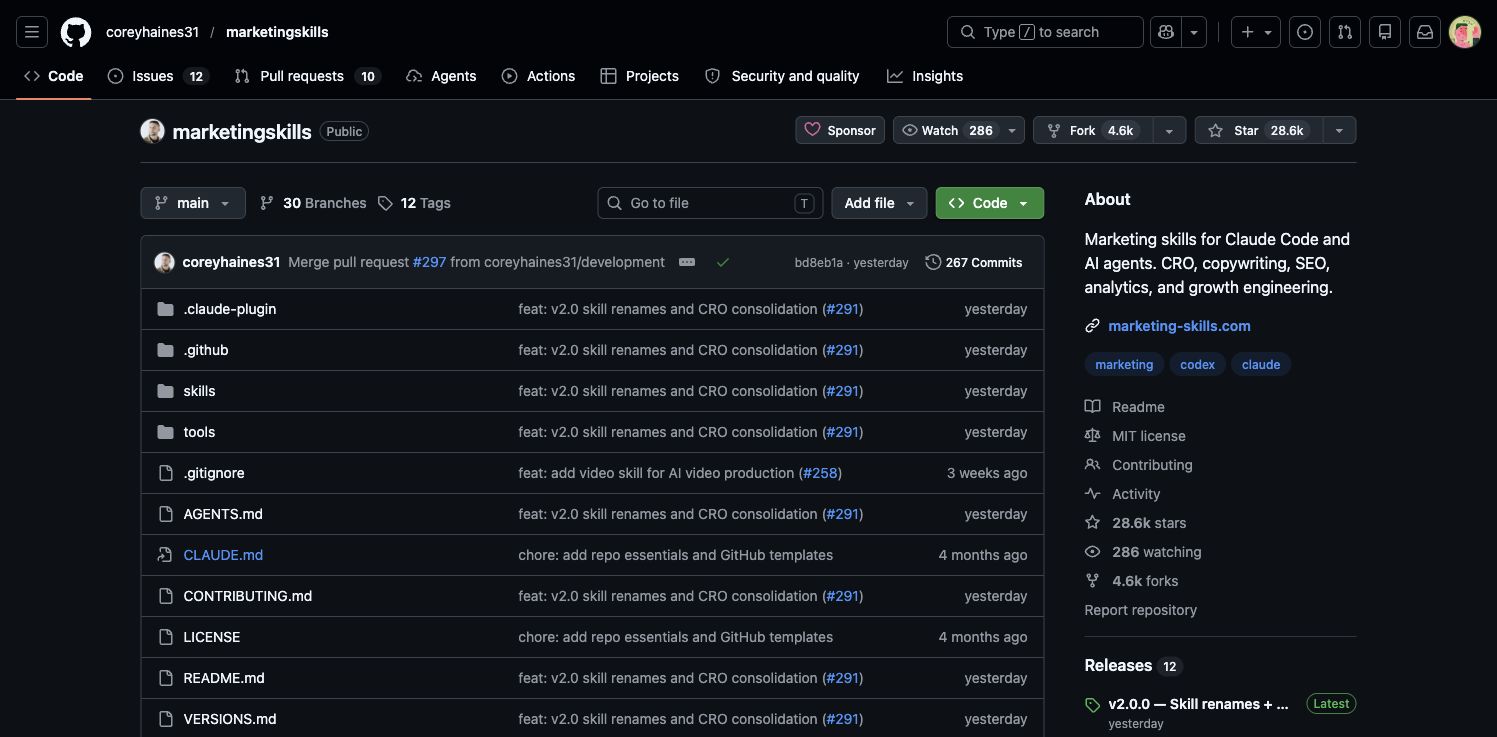
Task: Expand the Star lists caret
Action: (x=1339, y=130)
